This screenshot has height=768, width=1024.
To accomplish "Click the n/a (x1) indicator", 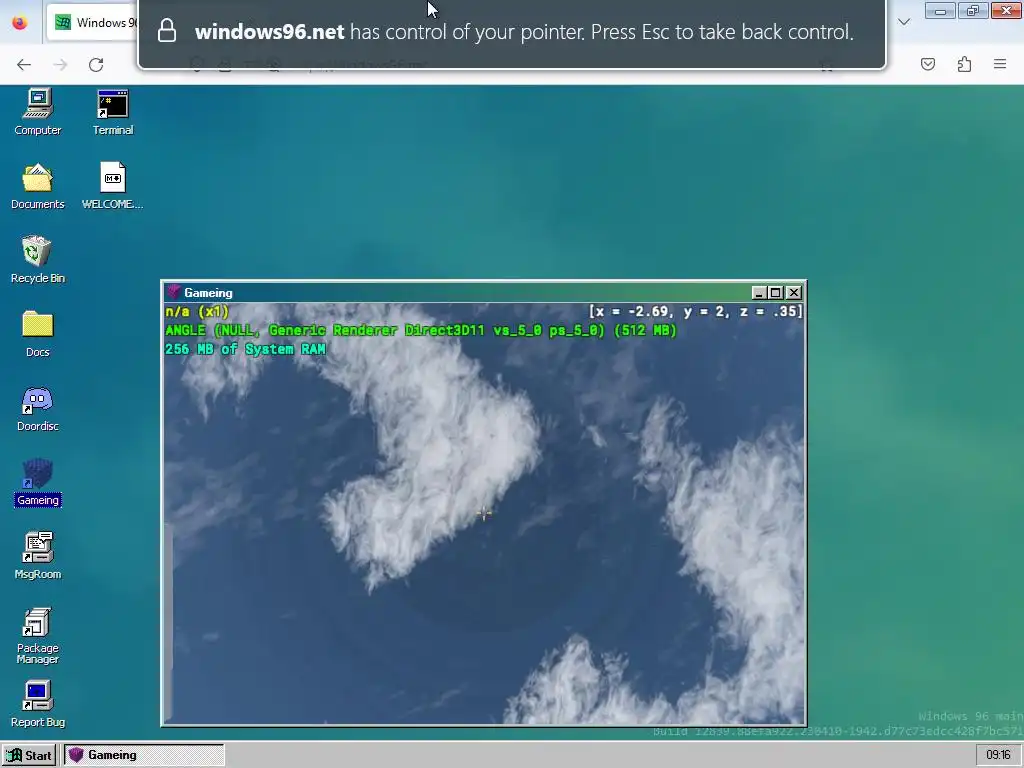I will [x=197, y=312].
